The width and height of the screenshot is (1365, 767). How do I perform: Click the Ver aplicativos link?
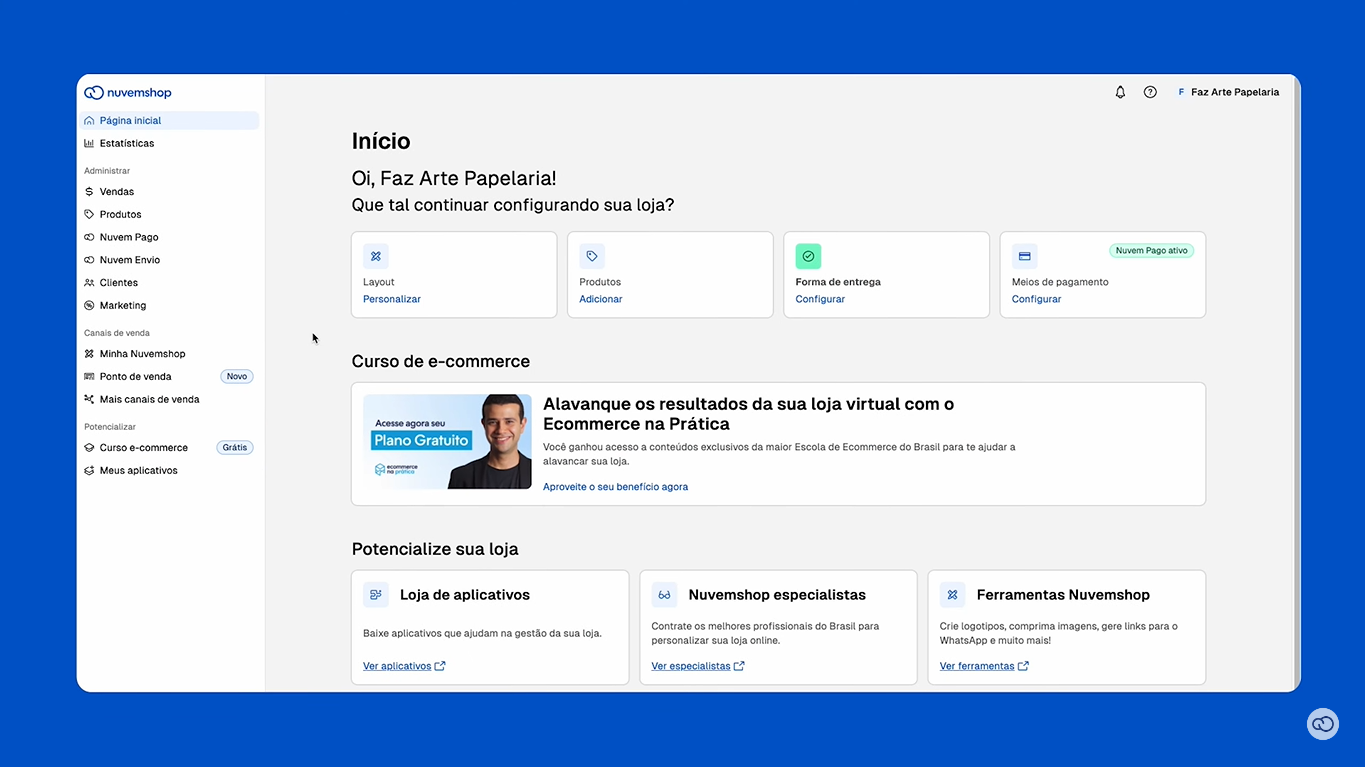click(x=404, y=666)
